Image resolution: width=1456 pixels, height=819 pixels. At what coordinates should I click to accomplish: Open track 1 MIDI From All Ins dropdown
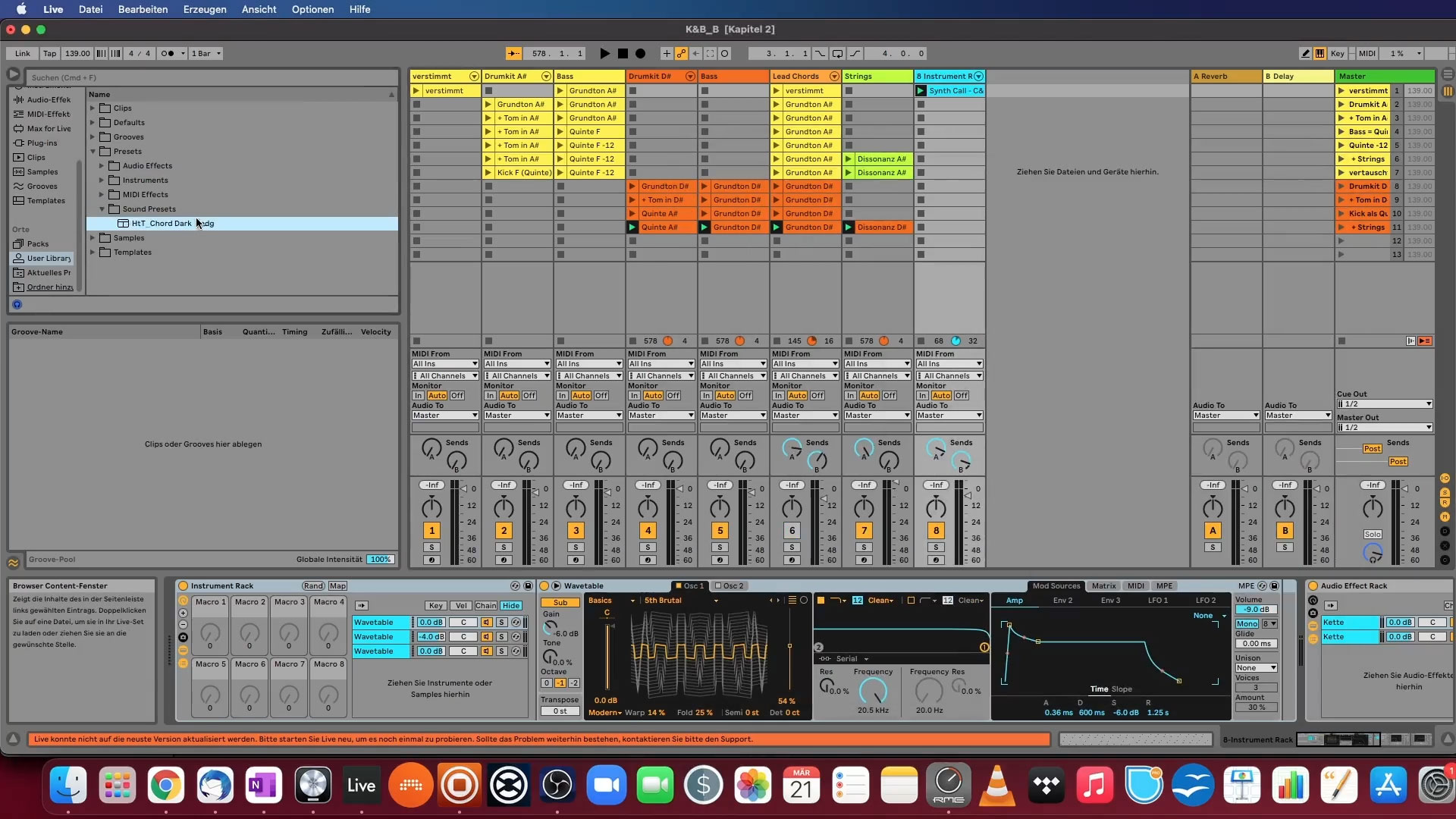(445, 364)
